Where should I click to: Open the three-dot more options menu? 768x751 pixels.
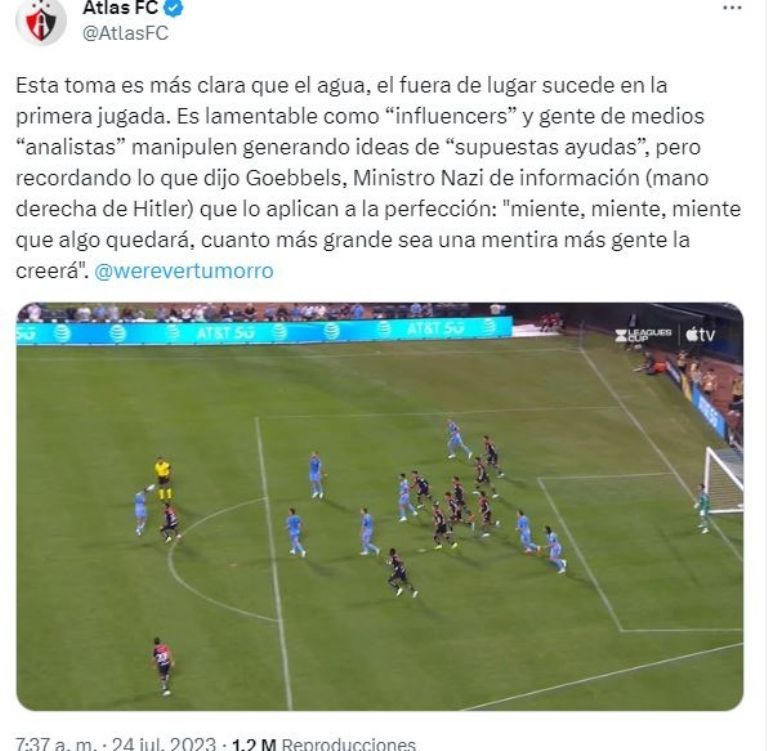pyautogui.click(x=732, y=8)
